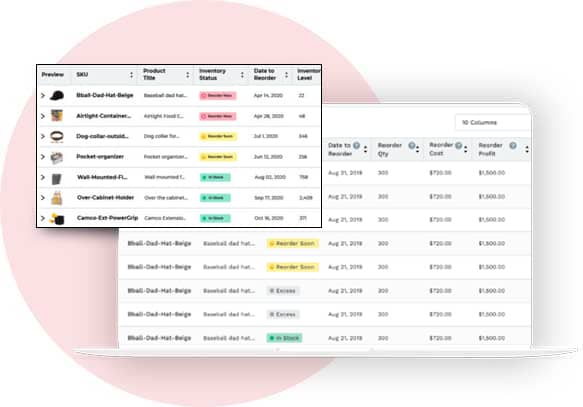Select SKU text Camco-Ext-PowerGrip

[x=107, y=218]
